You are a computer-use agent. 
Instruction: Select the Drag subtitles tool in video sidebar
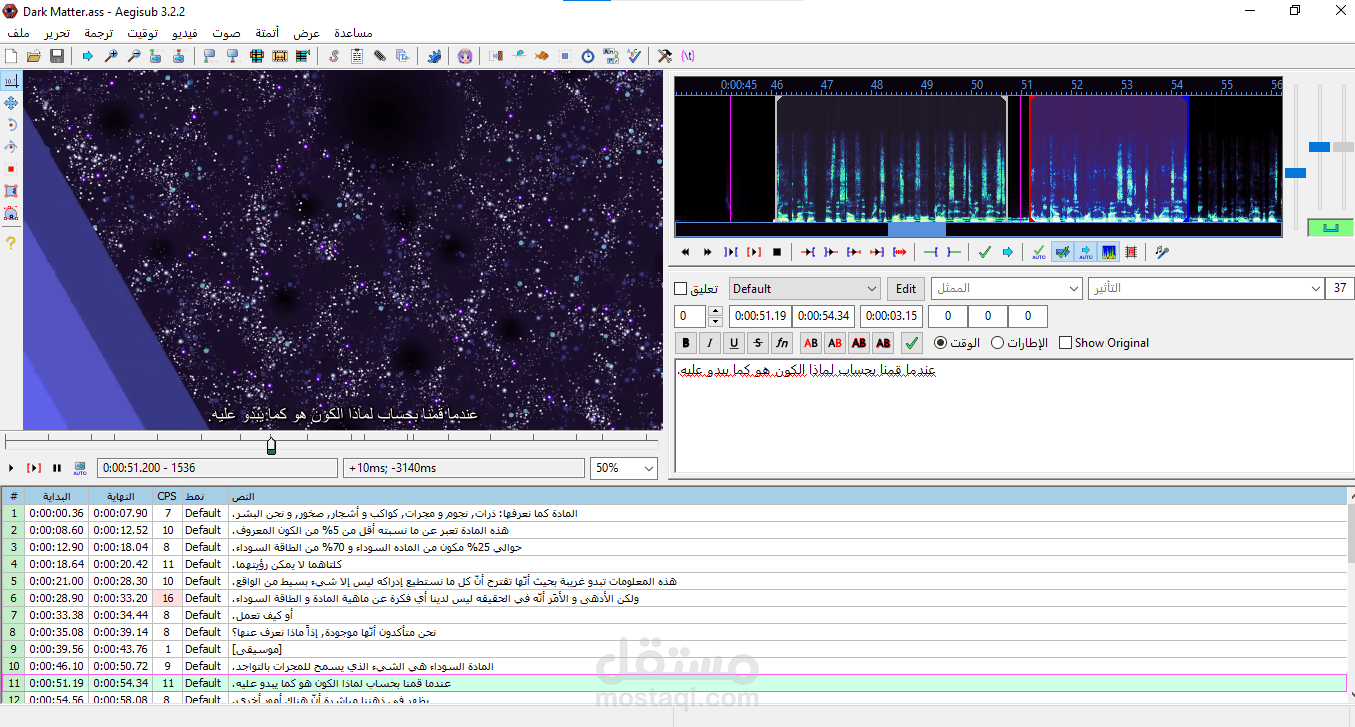click(x=11, y=103)
